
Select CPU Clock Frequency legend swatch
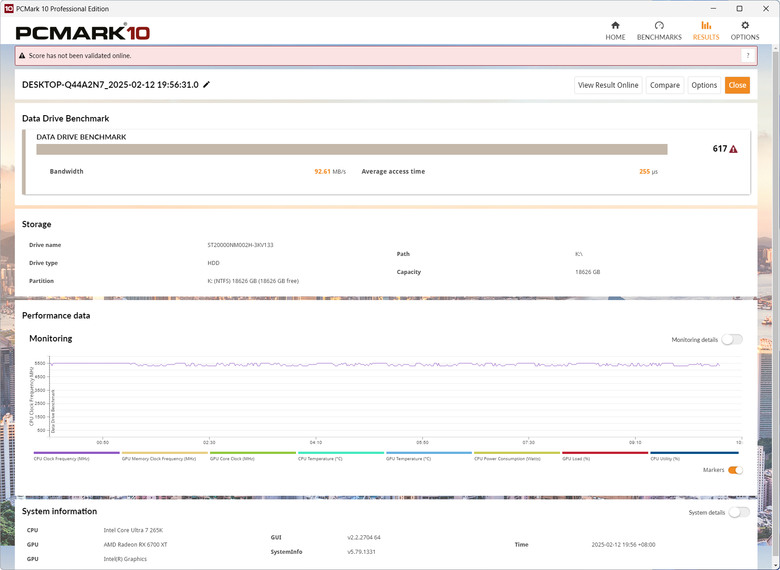(77, 453)
